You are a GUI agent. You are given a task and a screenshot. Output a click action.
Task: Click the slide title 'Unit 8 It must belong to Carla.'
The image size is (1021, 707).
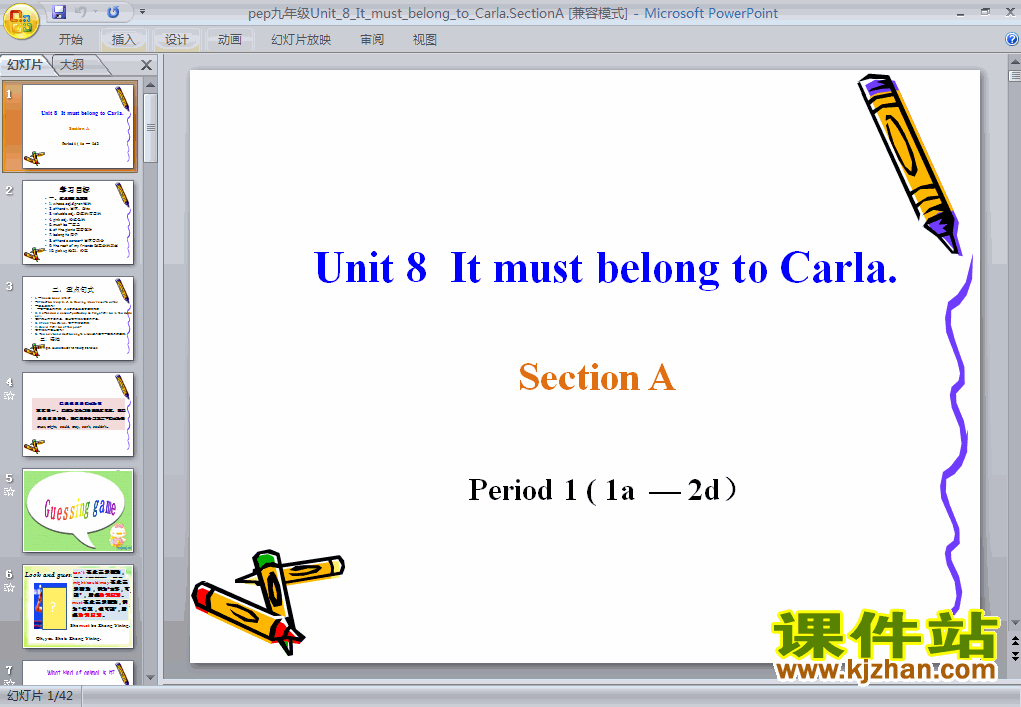click(x=606, y=268)
